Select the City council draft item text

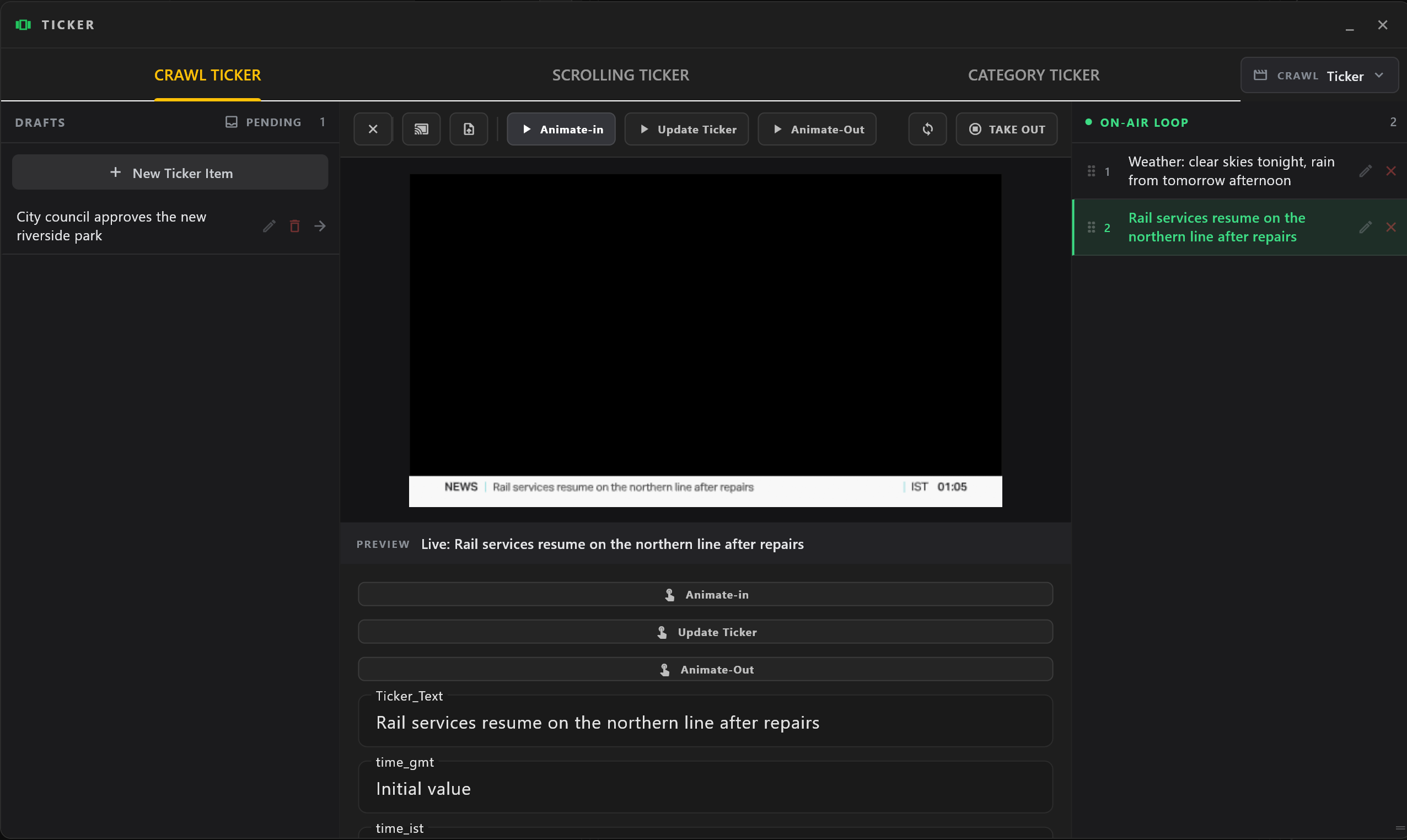111,226
